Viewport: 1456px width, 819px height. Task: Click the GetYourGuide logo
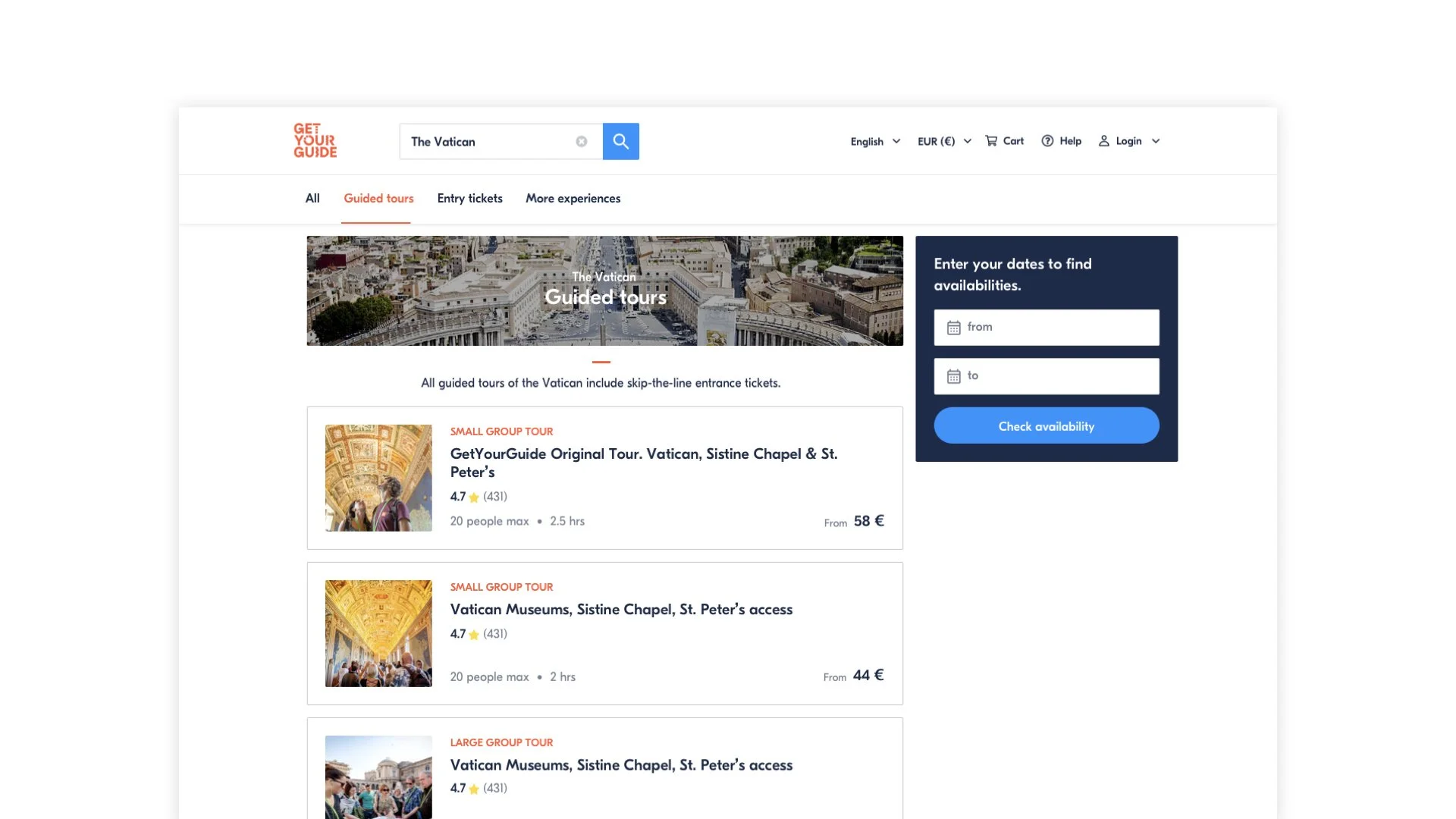[315, 140]
